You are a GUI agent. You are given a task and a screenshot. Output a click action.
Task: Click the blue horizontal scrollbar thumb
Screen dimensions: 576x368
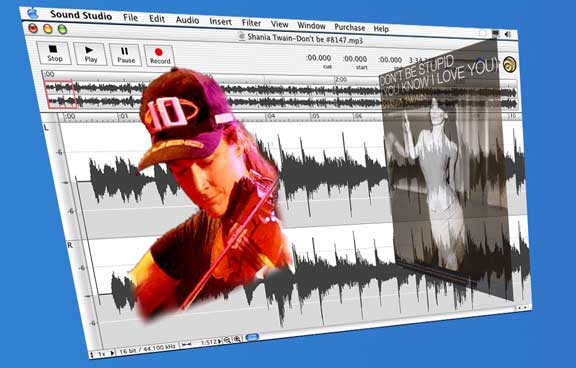point(252,337)
